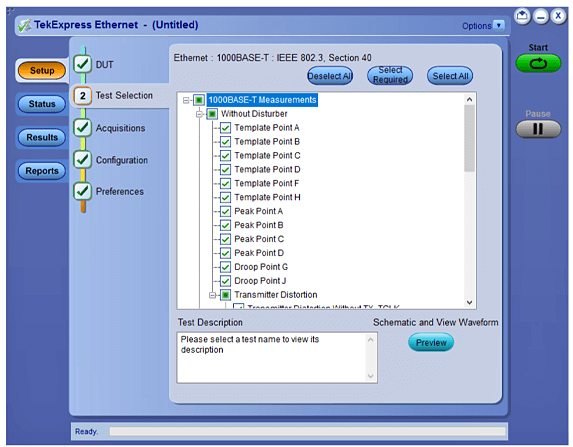Click the test tree scrollbar up arrow
The height and width of the screenshot is (447, 573).
click(470, 99)
